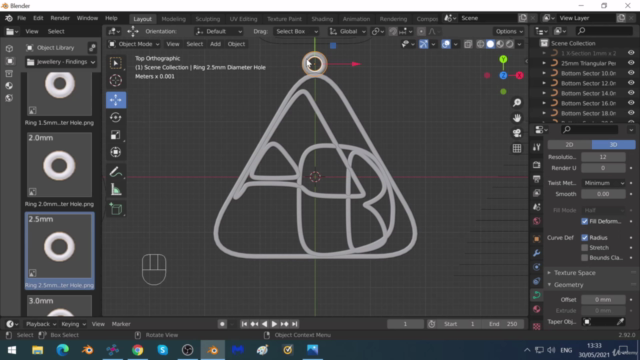640x360 pixels.
Task: Jump to timeline start button
Action: point(244,324)
